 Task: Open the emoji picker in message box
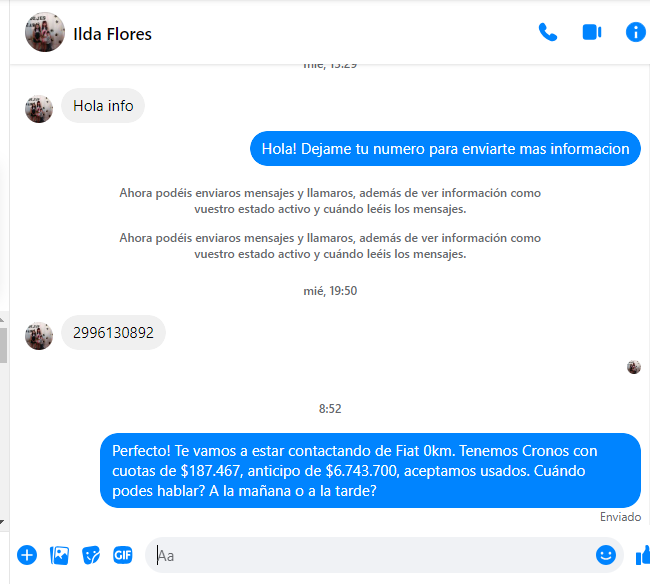(606, 555)
